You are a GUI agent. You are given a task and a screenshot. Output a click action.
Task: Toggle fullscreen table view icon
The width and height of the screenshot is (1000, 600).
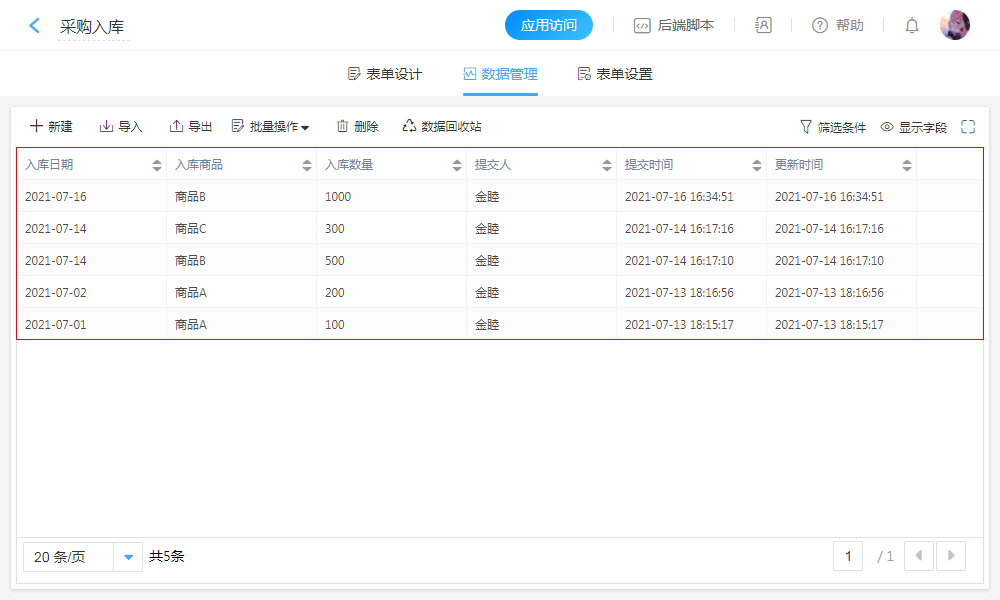968,127
